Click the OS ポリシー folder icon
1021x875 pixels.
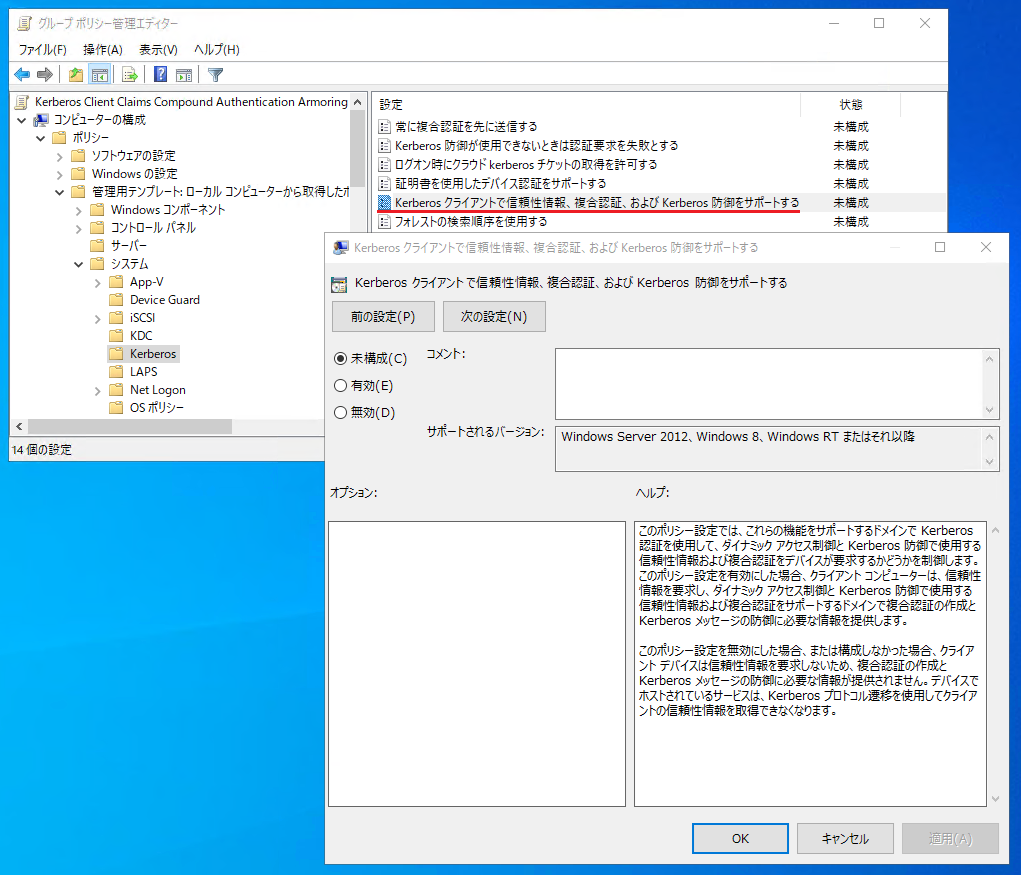(x=116, y=408)
